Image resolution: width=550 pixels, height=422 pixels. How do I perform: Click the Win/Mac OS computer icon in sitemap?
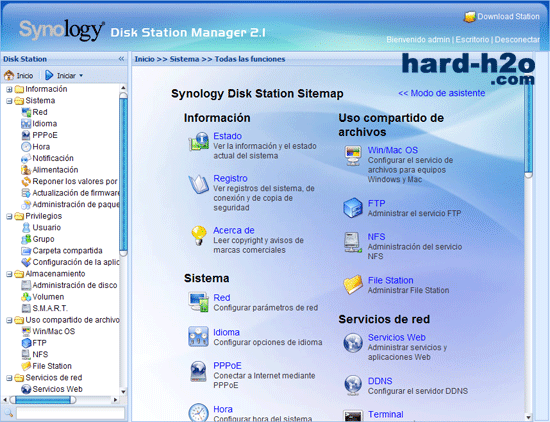[353, 155]
